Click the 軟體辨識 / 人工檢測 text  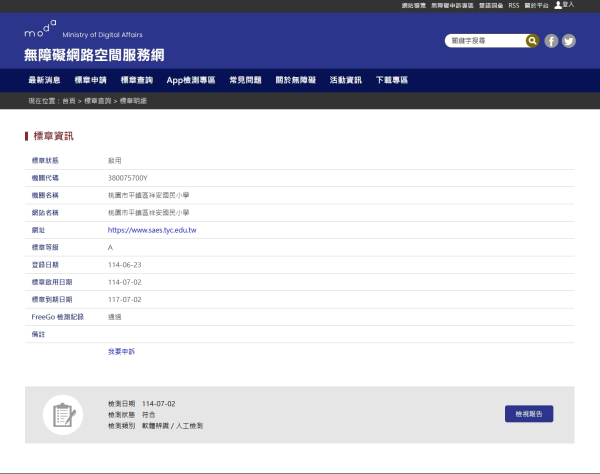(x=172, y=426)
